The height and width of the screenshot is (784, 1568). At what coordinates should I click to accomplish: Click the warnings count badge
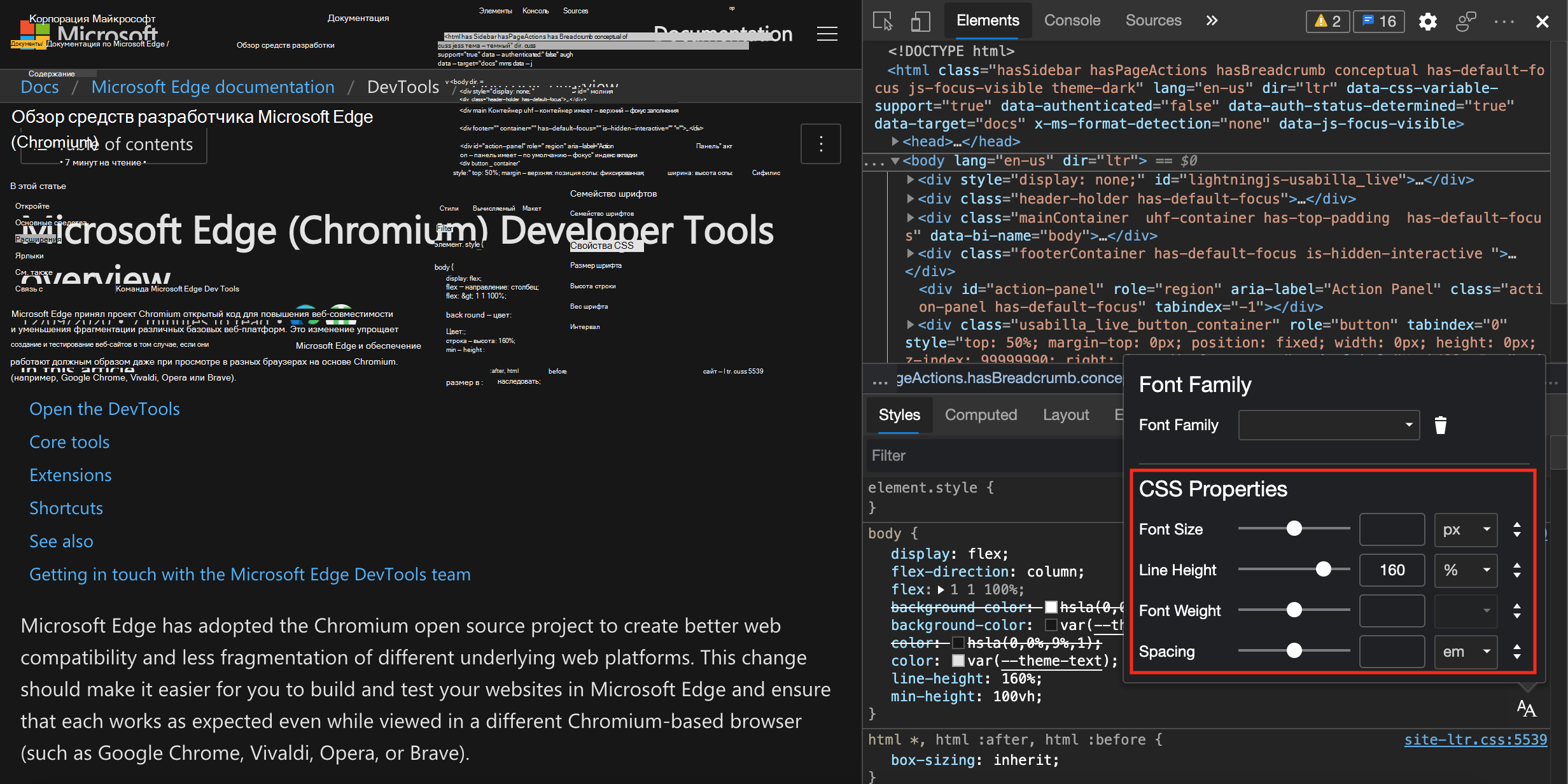point(1327,21)
